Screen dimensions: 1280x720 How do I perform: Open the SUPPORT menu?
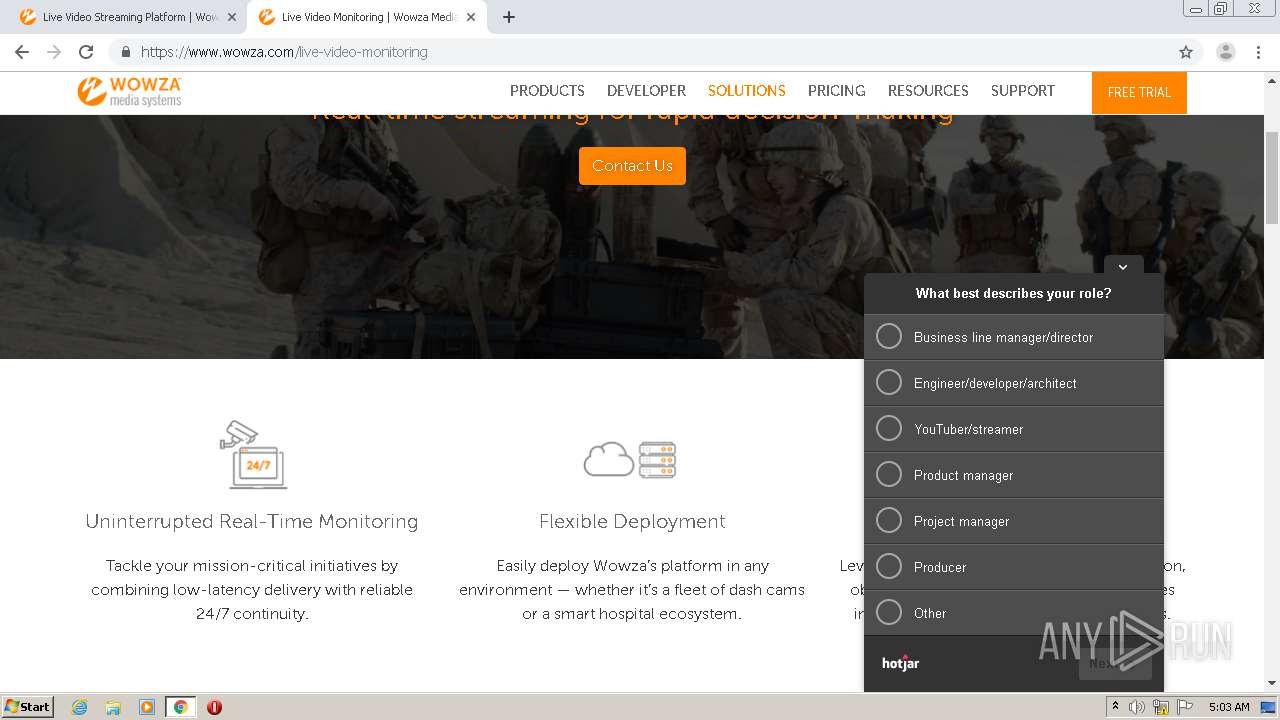[1023, 91]
